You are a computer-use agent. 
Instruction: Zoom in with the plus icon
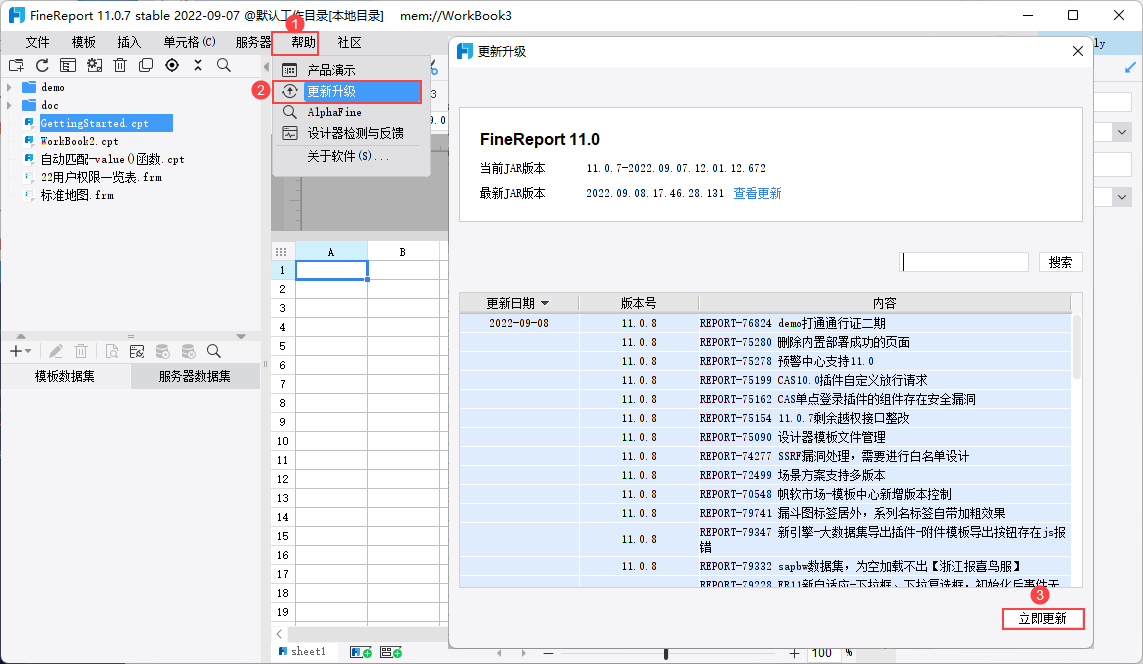(795, 653)
